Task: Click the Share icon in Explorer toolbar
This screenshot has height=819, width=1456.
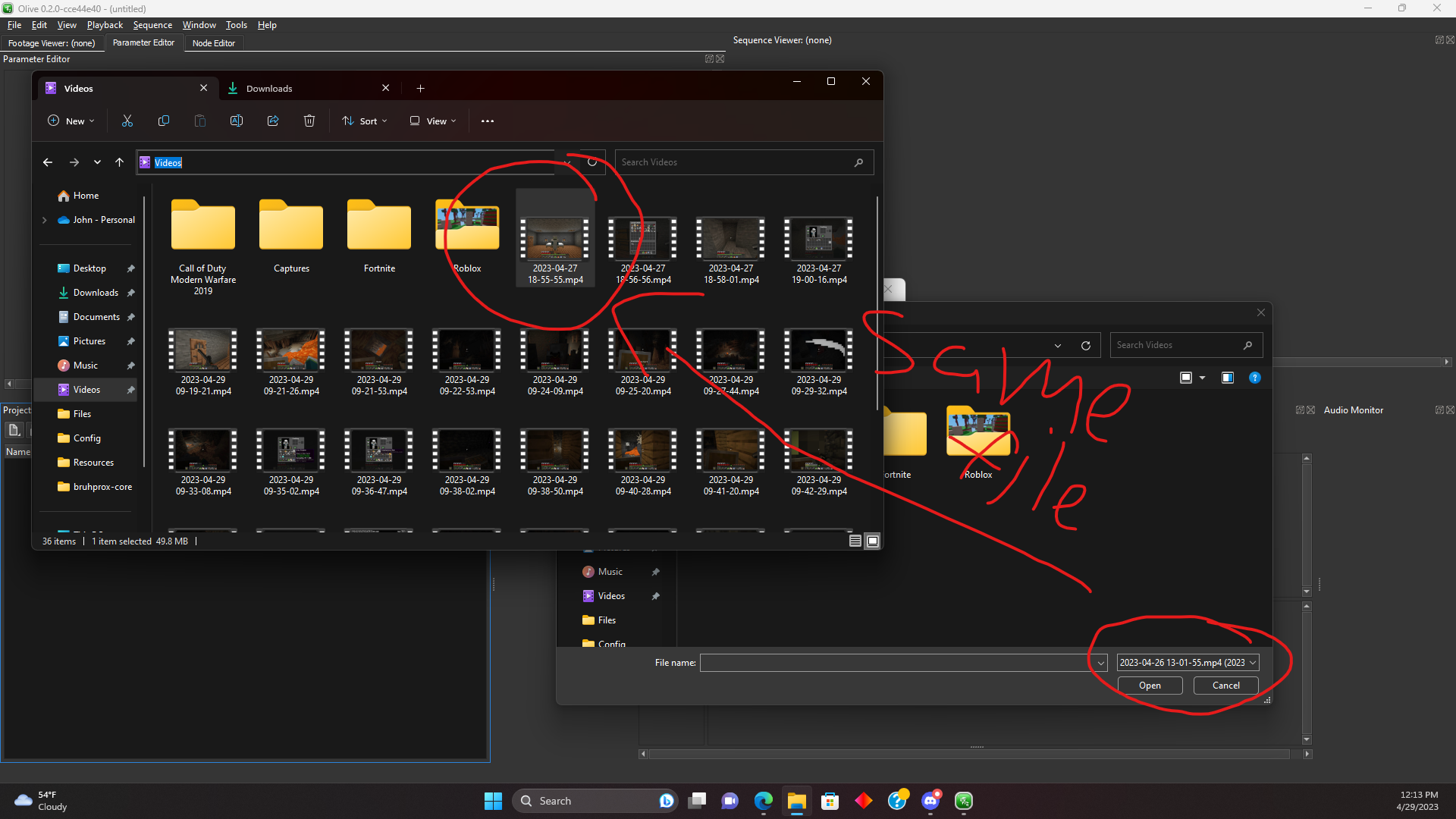Action: click(273, 121)
